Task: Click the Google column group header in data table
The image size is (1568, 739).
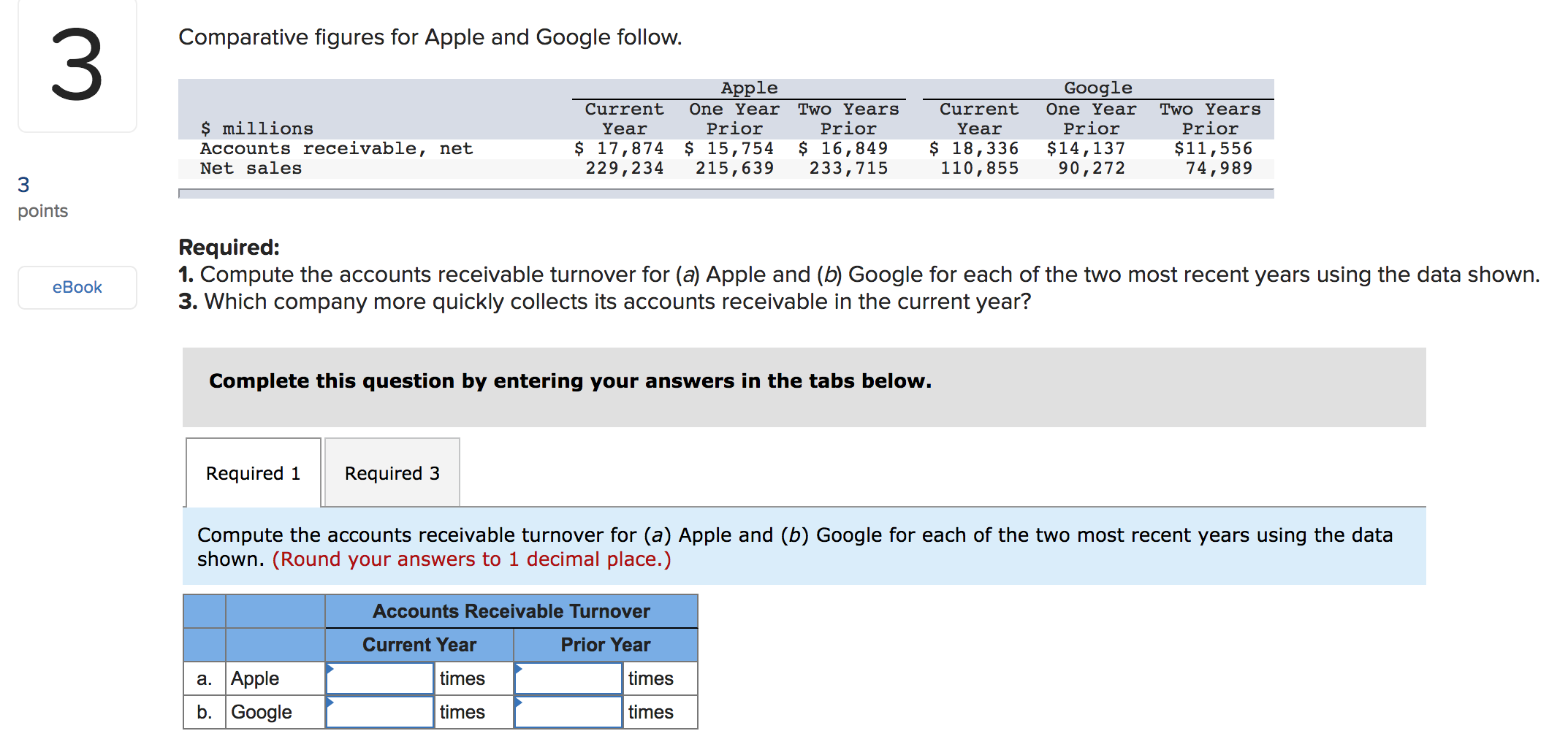Action: click(1098, 88)
